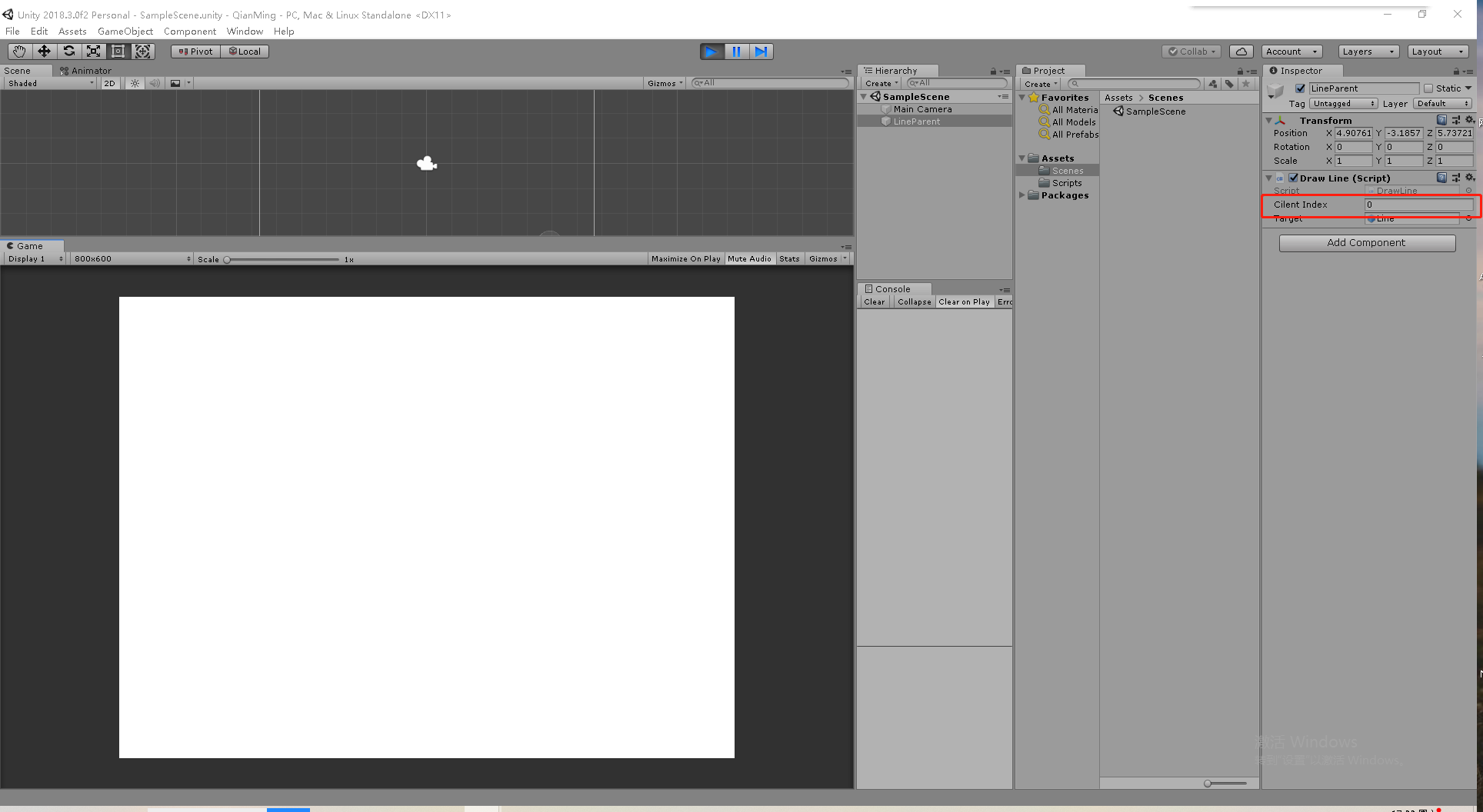Click the Step frame button
This screenshot has width=1483, height=812.
coord(761,52)
